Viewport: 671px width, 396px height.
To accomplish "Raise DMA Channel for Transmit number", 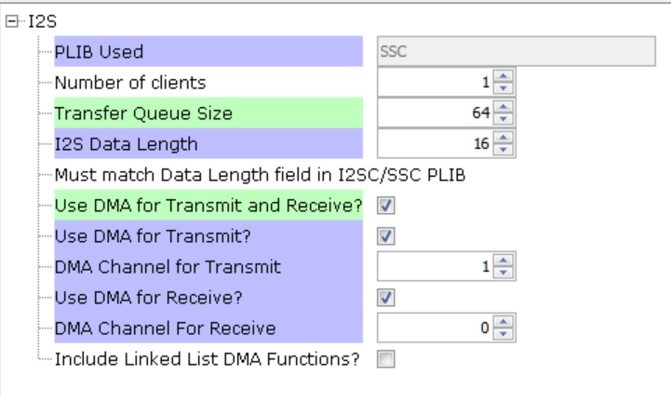I will [x=503, y=260].
